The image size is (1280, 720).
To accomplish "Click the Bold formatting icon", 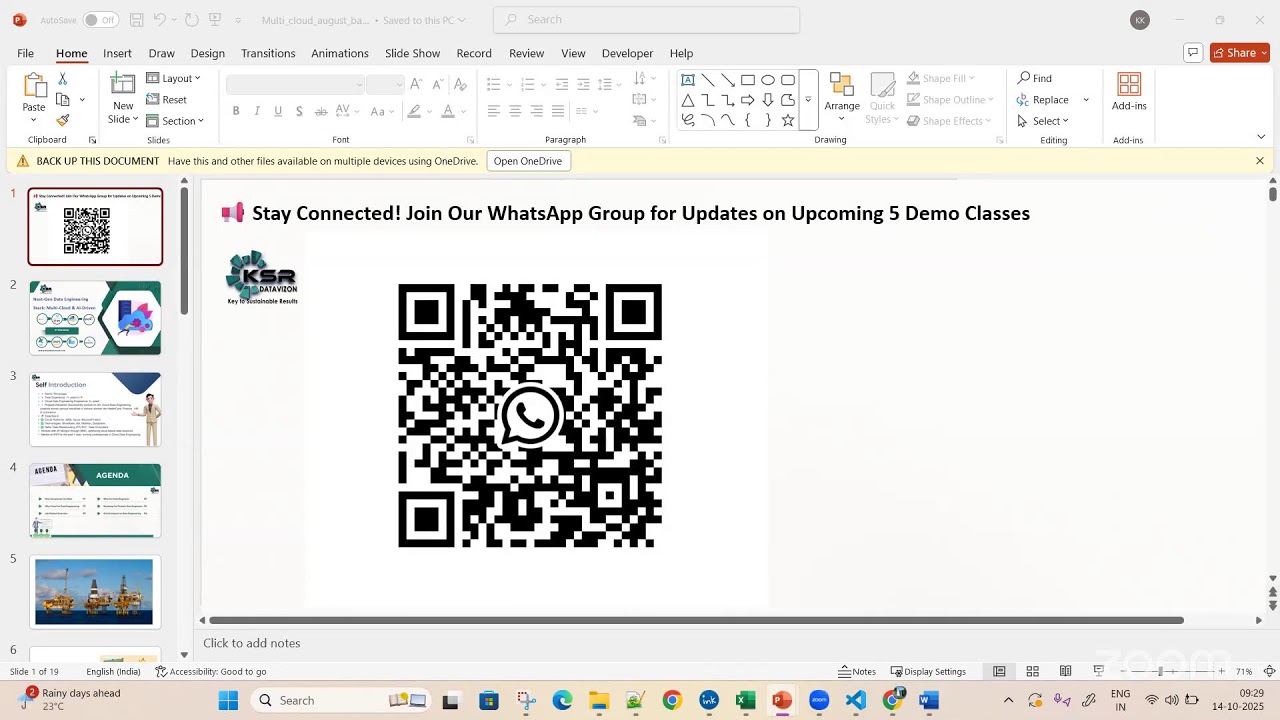I will 236,111.
